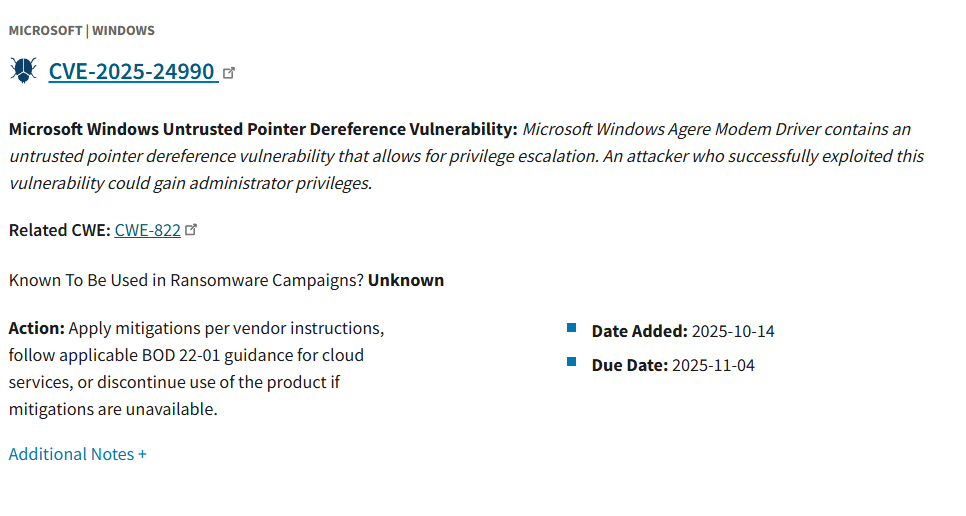966x516 pixels.
Task: Expand the Additional Notes section
Action: tap(78, 454)
